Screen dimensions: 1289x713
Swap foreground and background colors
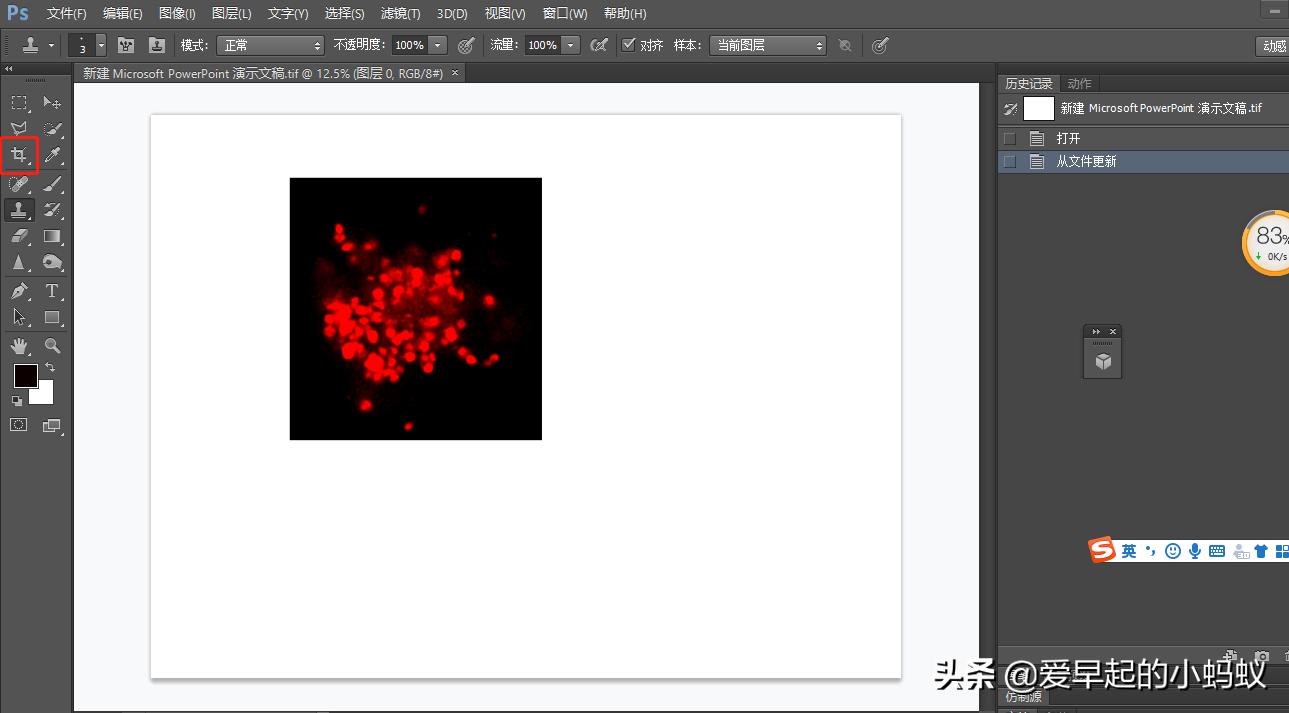50,368
